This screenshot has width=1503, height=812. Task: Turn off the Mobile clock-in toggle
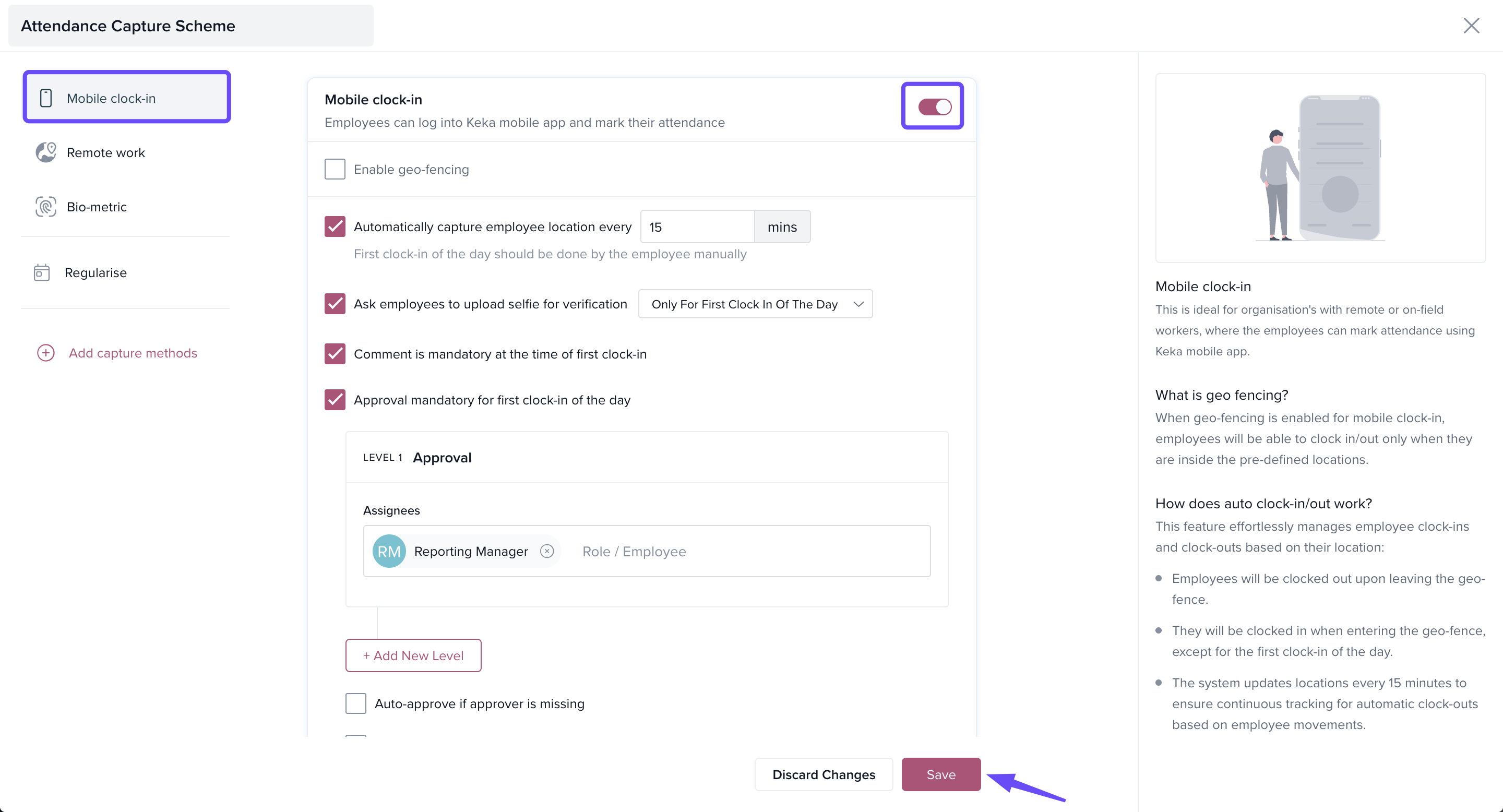pyautogui.click(x=934, y=107)
